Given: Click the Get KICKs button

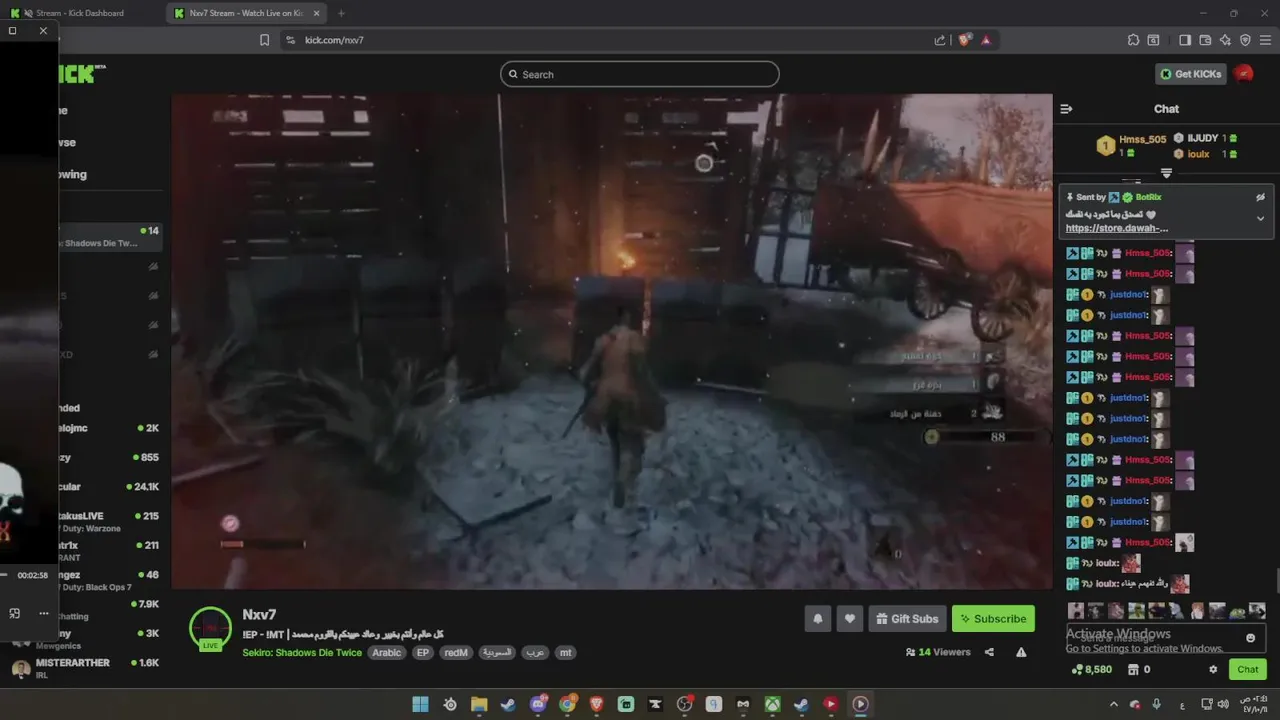Looking at the screenshot, I should pos(1190,74).
